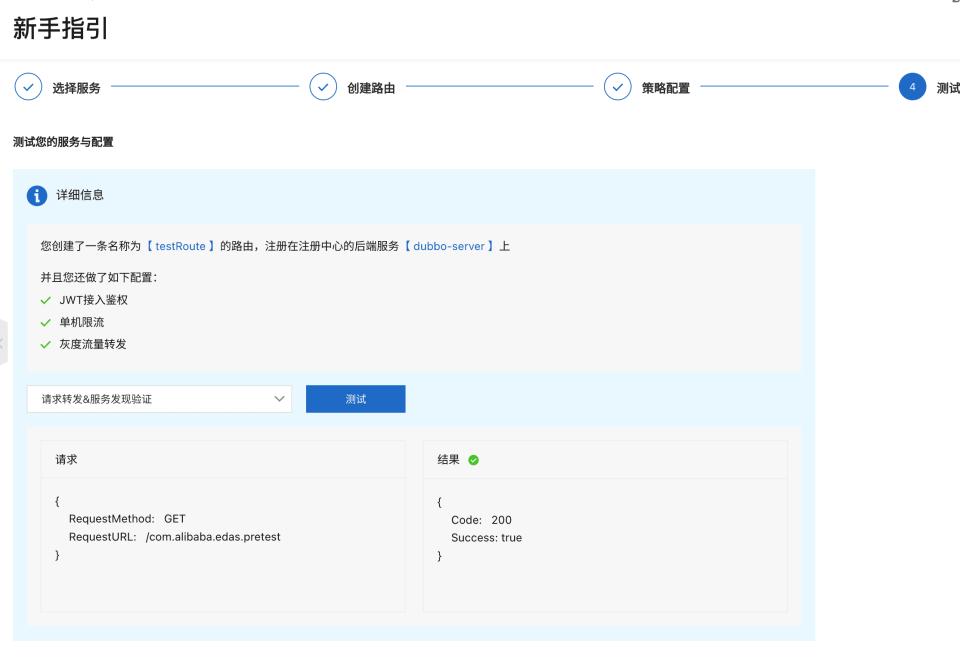
Task: Go to the 策略配置 step label
Action: point(665,88)
